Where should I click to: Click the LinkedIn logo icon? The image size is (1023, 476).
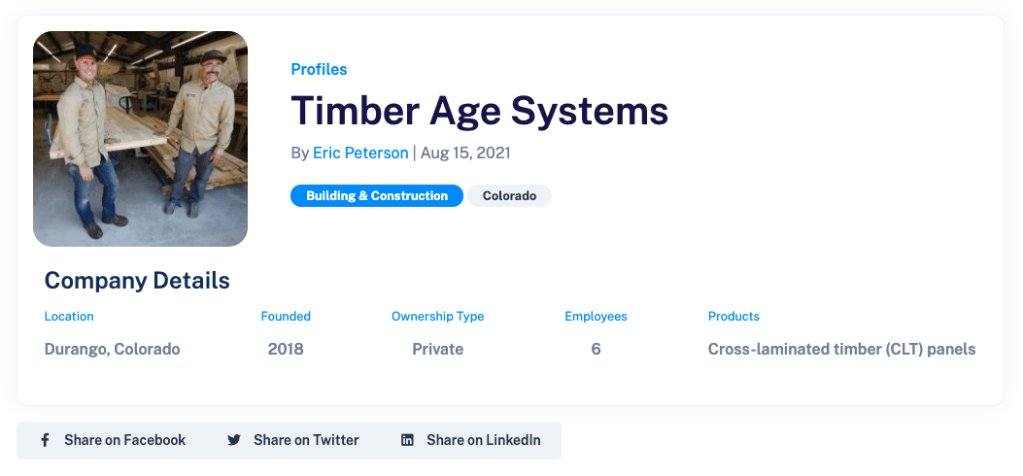tap(407, 440)
